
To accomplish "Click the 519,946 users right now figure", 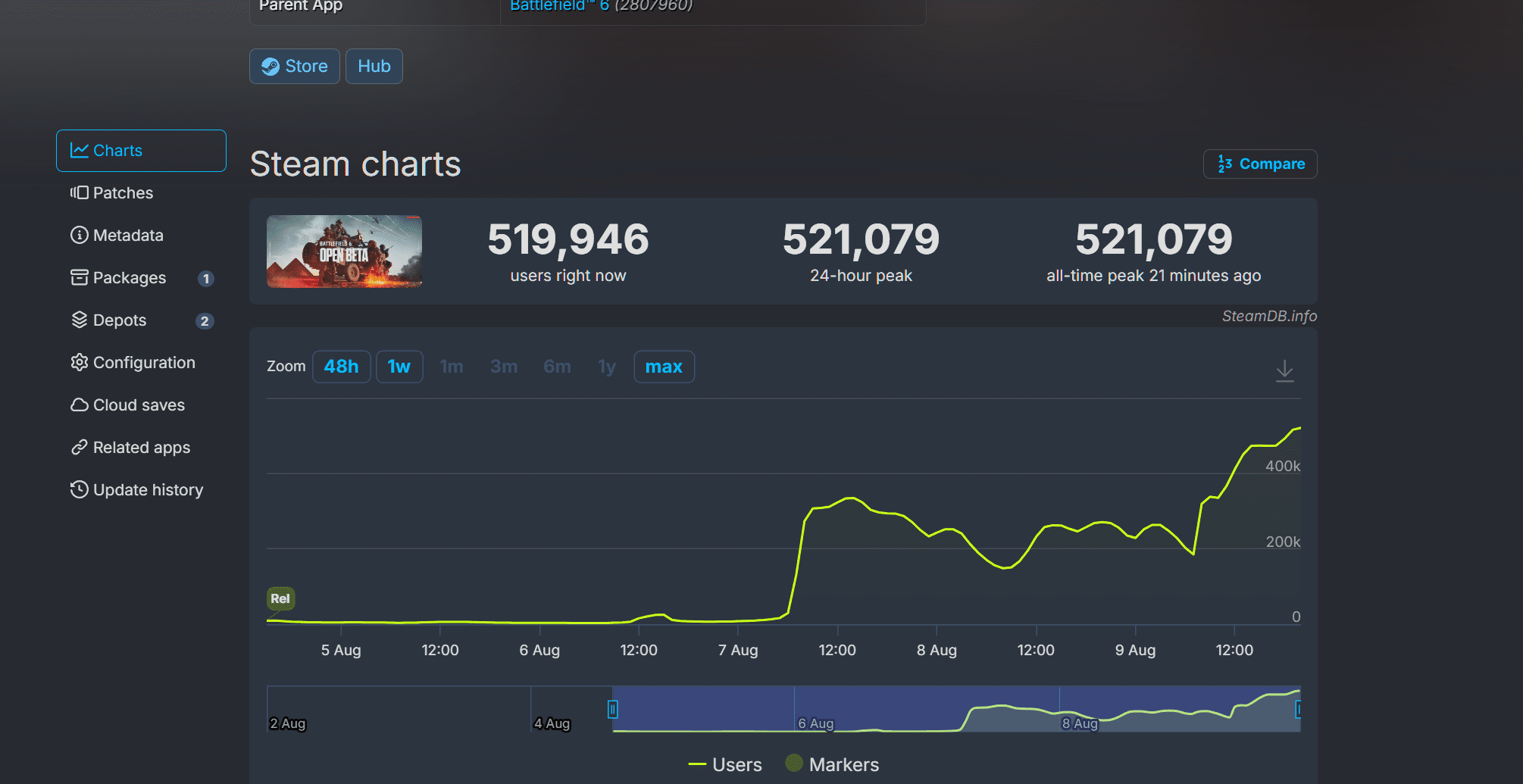I will (x=568, y=239).
